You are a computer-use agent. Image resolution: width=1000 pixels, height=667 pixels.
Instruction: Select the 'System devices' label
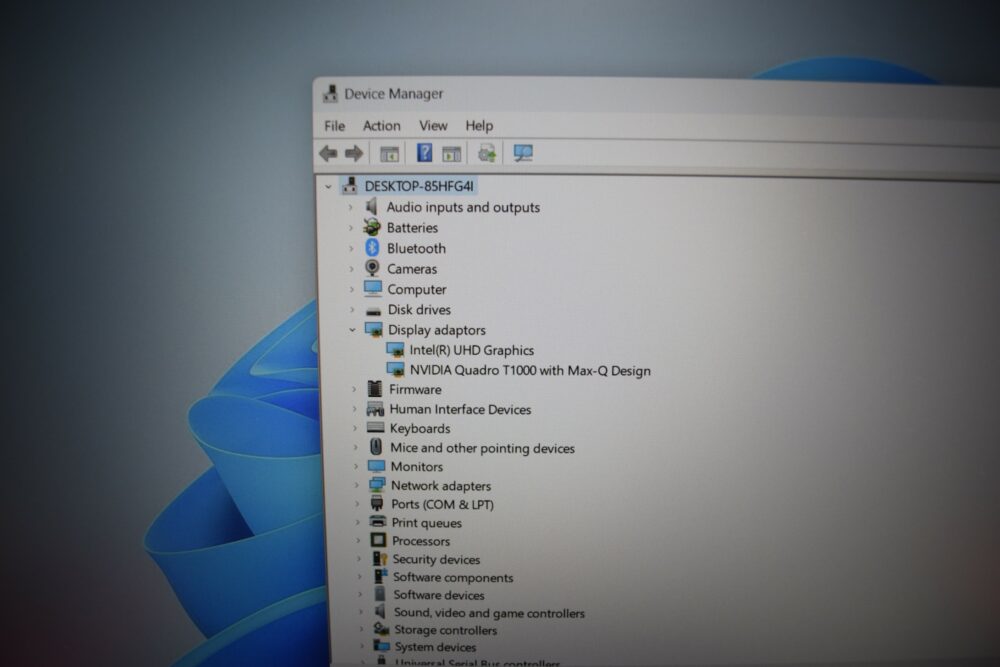pyautogui.click(x=435, y=647)
